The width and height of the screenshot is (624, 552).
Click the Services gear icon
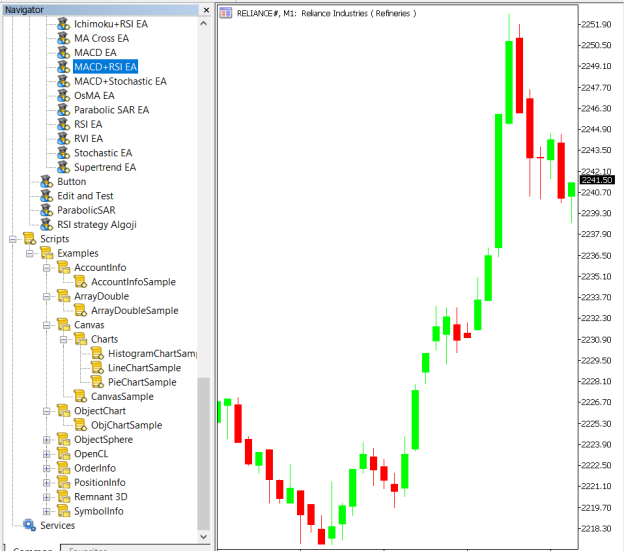[29, 525]
